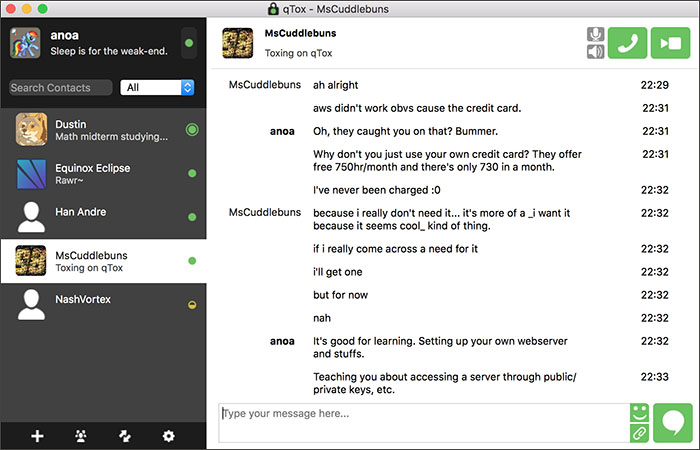
Task: Click the Type your message text box
Action: (422, 422)
